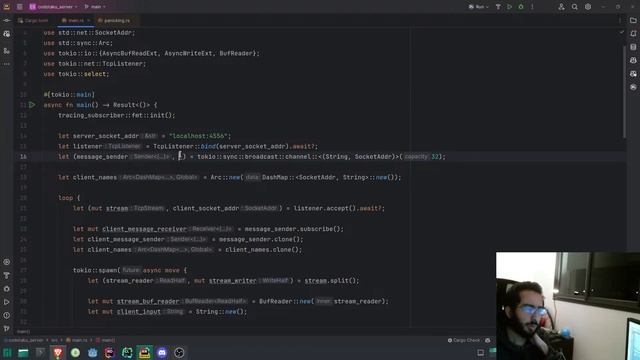The height and width of the screenshot is (360, 640).
Task: Open the editor tabs options dots menu
Action: tap(620, 20)
